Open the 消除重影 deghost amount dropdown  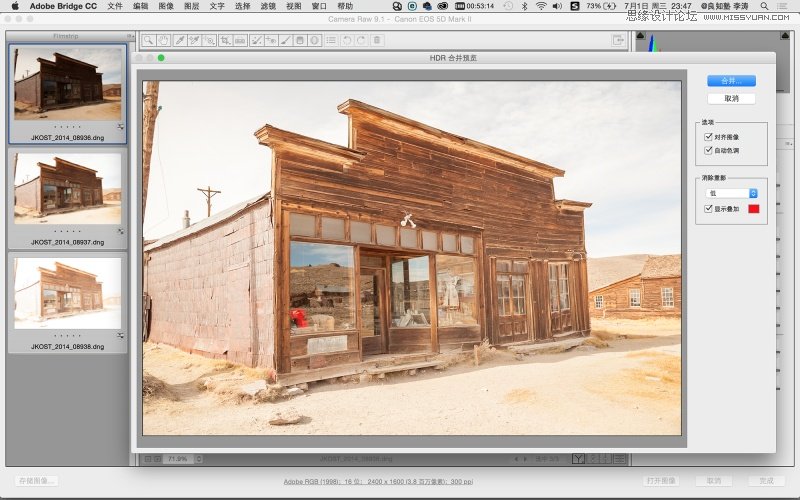[x=732, y=192]
